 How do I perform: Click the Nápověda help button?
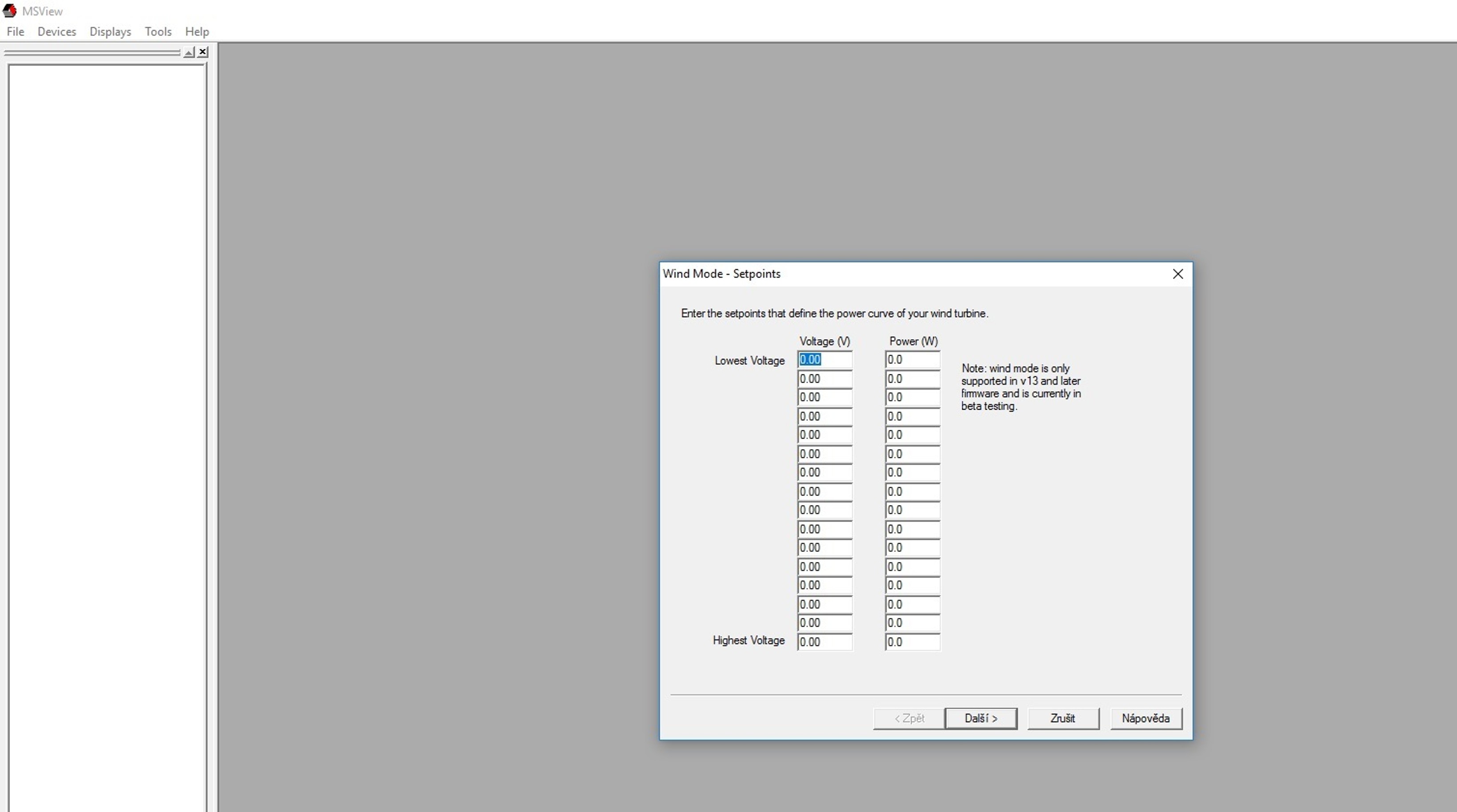[1145, 718]
